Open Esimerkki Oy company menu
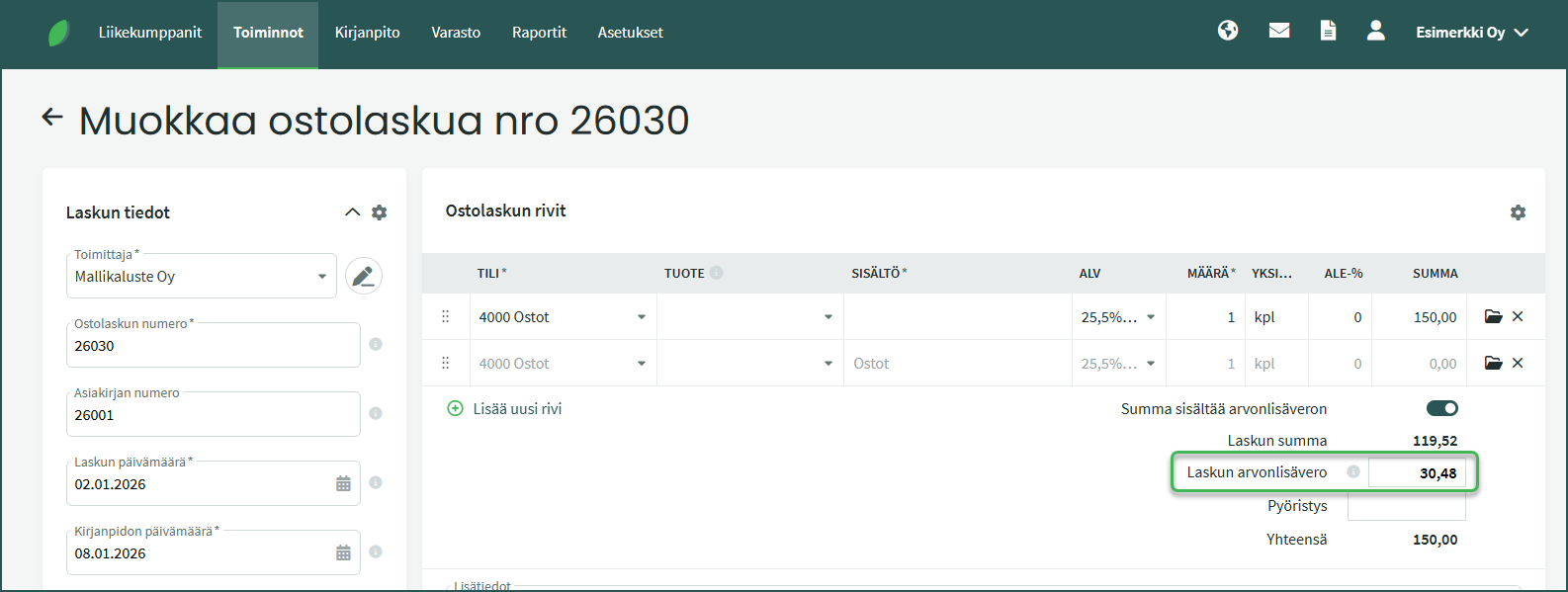Image resolution: width=1568 pixels, height=592 pixels. click(1471, 33)
